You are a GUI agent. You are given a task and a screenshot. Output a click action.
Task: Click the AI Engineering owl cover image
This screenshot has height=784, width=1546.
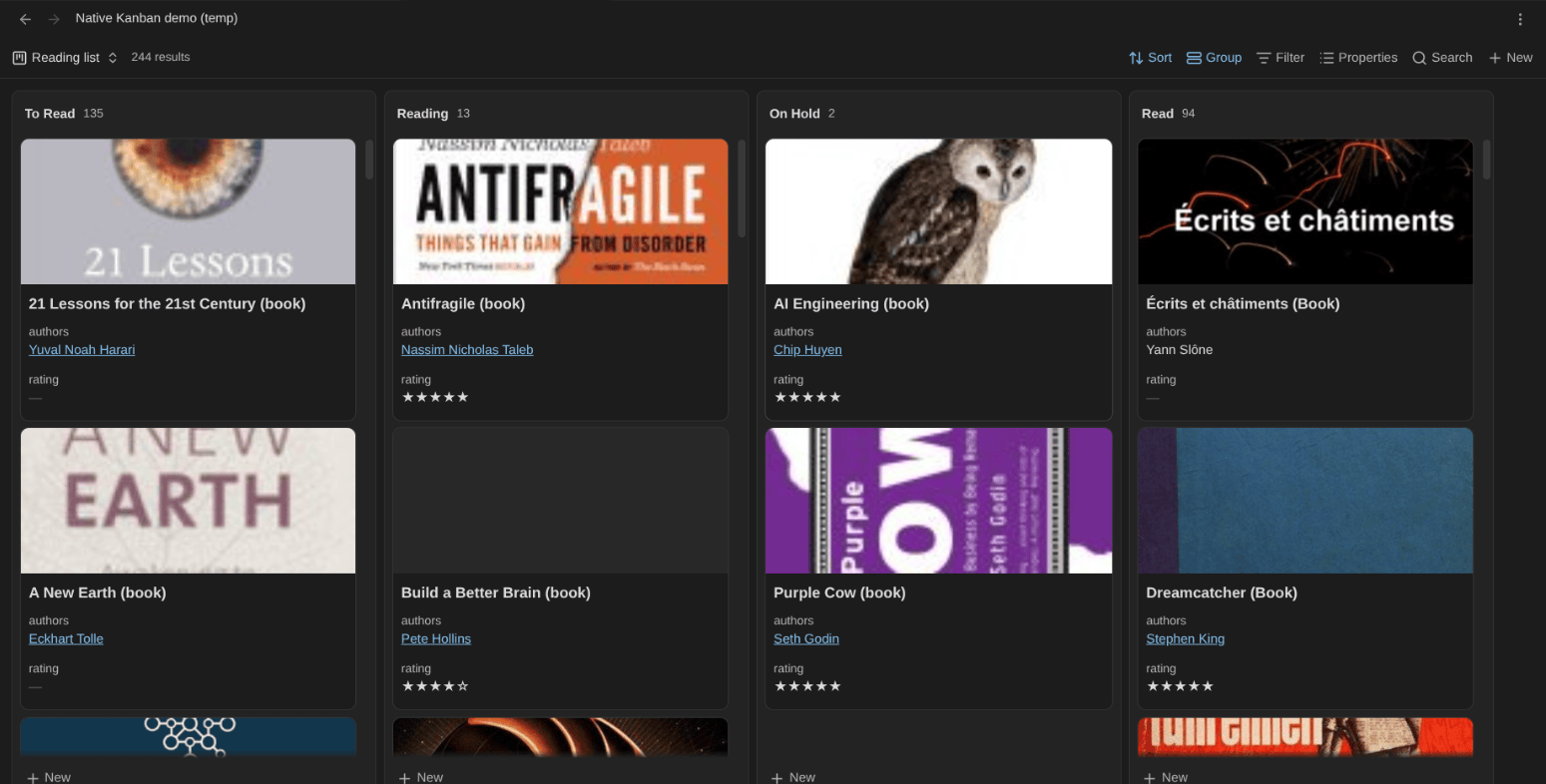pos(938,211)
